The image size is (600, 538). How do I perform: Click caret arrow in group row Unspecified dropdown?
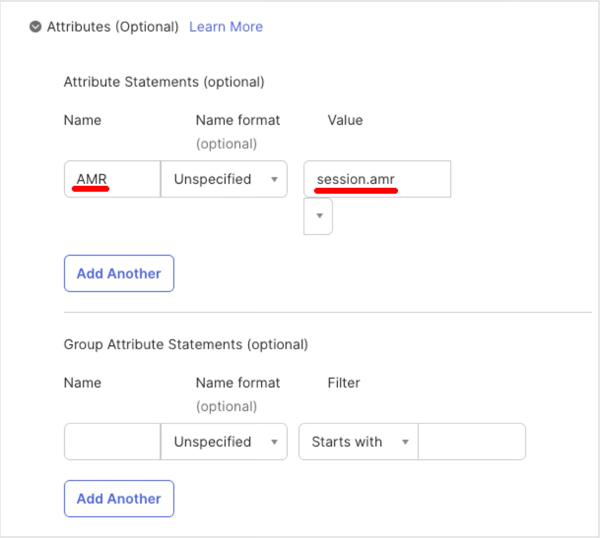(273, 442)
